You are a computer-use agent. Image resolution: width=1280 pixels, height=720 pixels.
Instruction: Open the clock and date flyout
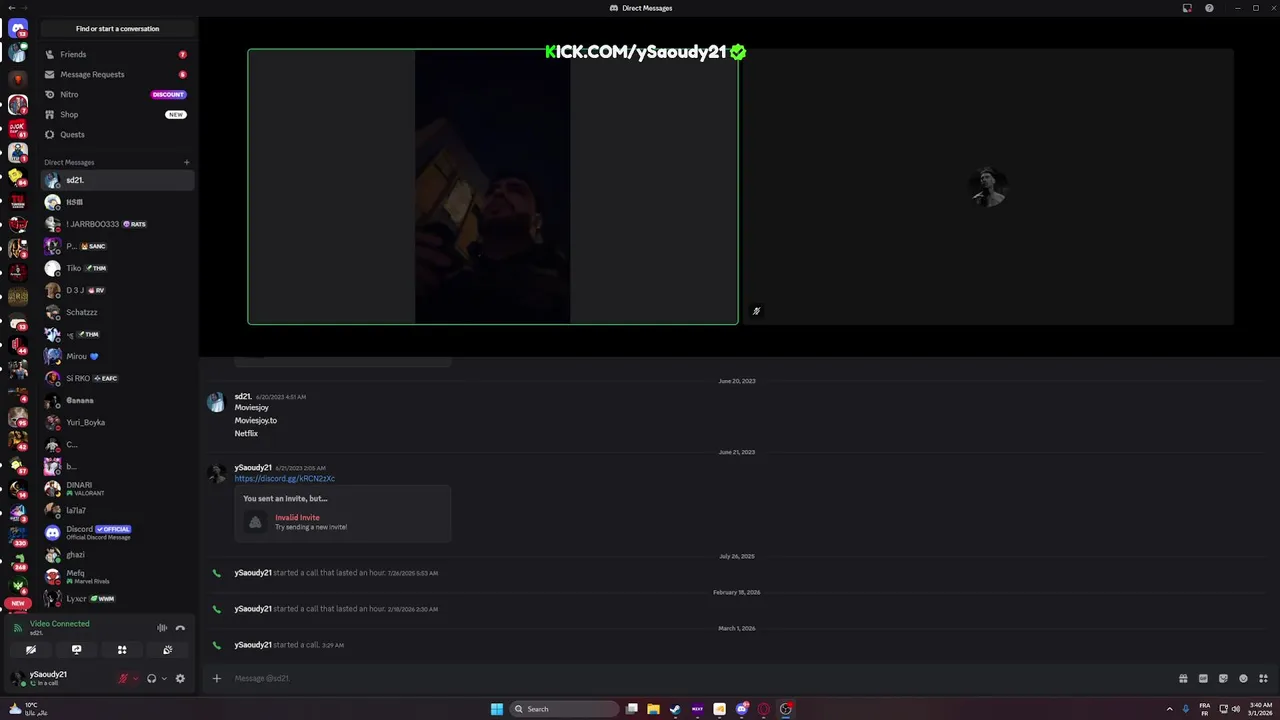[x=1261, y=709]
